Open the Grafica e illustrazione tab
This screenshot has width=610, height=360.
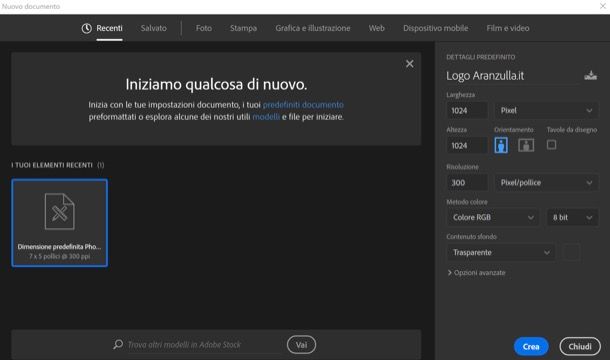[313, 28]
